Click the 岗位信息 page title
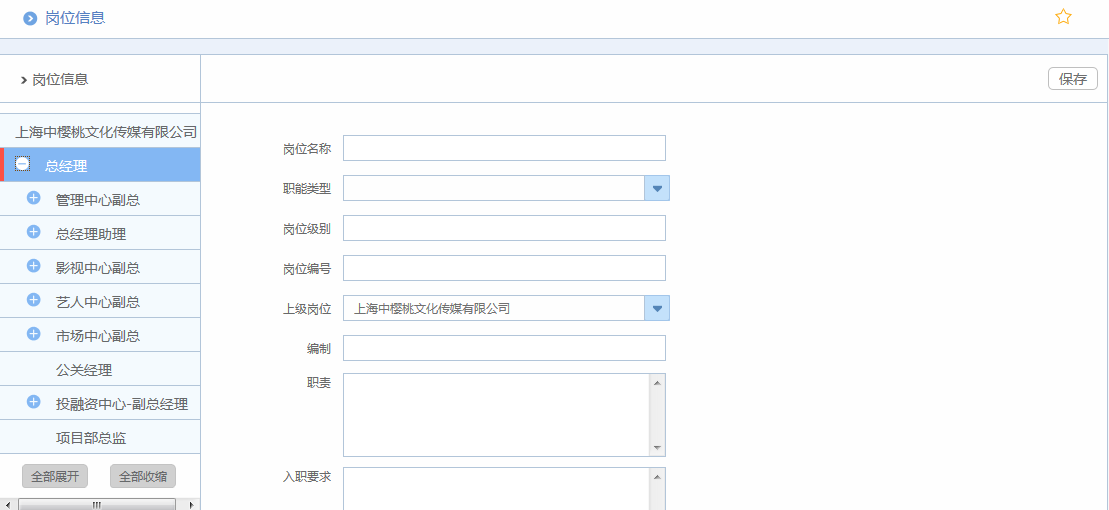1109x510 pixels. [x=75, y=18]
